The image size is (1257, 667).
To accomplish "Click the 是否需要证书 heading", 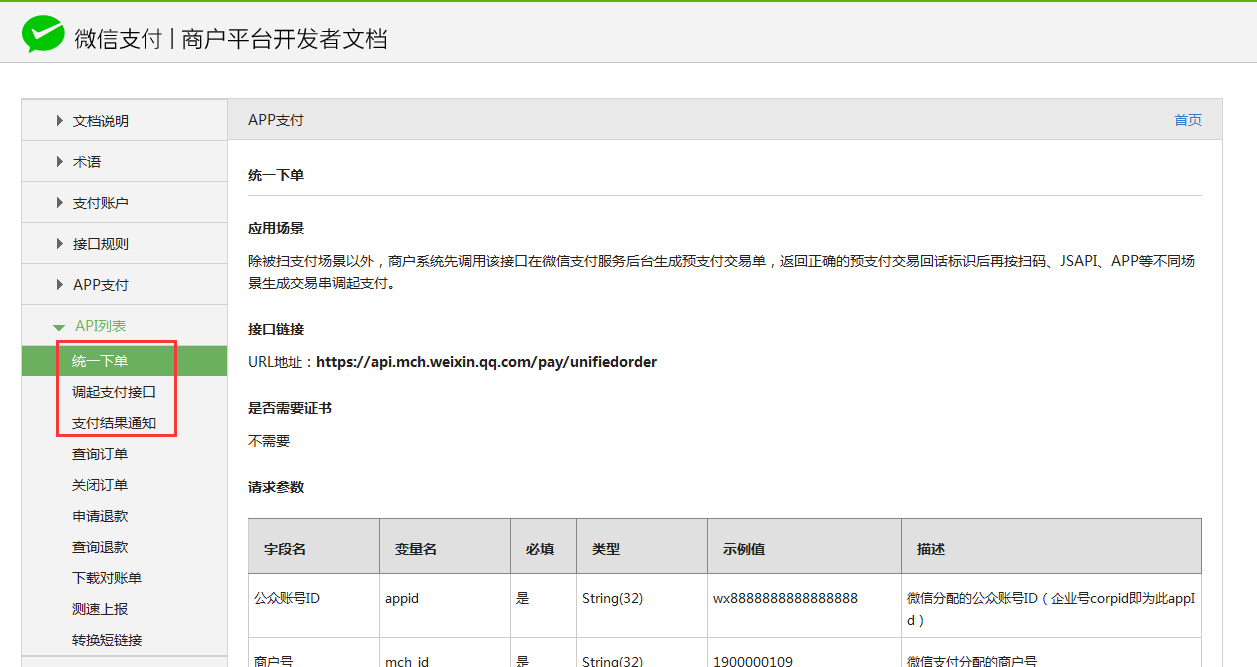I will point(290,408).
